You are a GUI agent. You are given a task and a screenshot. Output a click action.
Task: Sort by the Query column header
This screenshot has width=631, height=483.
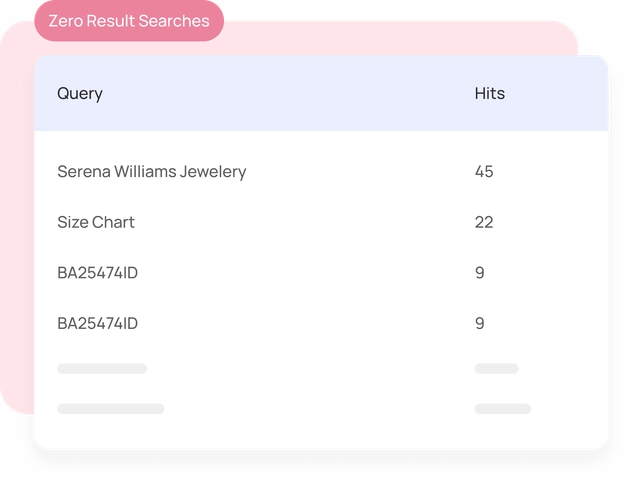(x=80, y=94)
